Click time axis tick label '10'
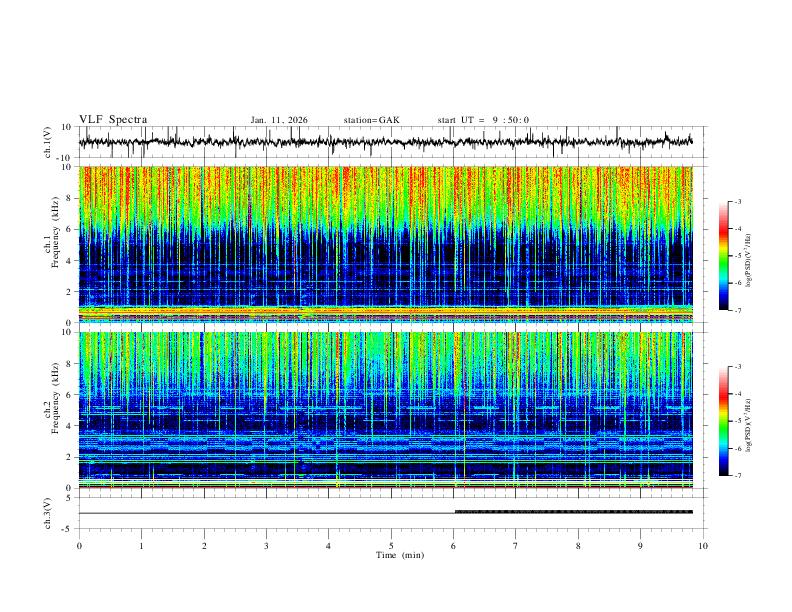 [x=703, y=546]
